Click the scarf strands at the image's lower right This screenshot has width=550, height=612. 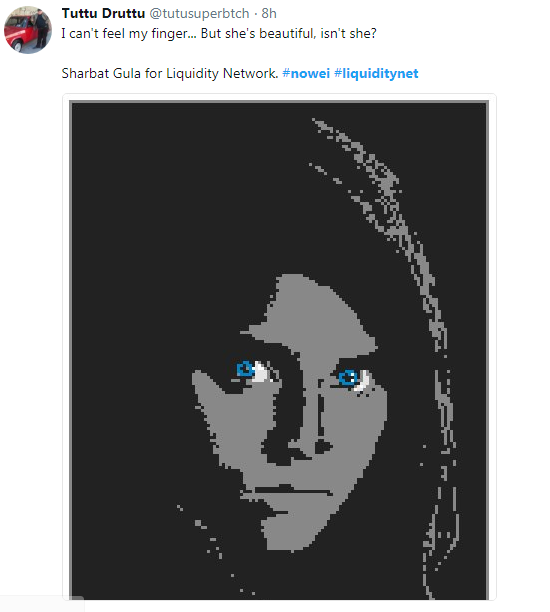point(441,539)
